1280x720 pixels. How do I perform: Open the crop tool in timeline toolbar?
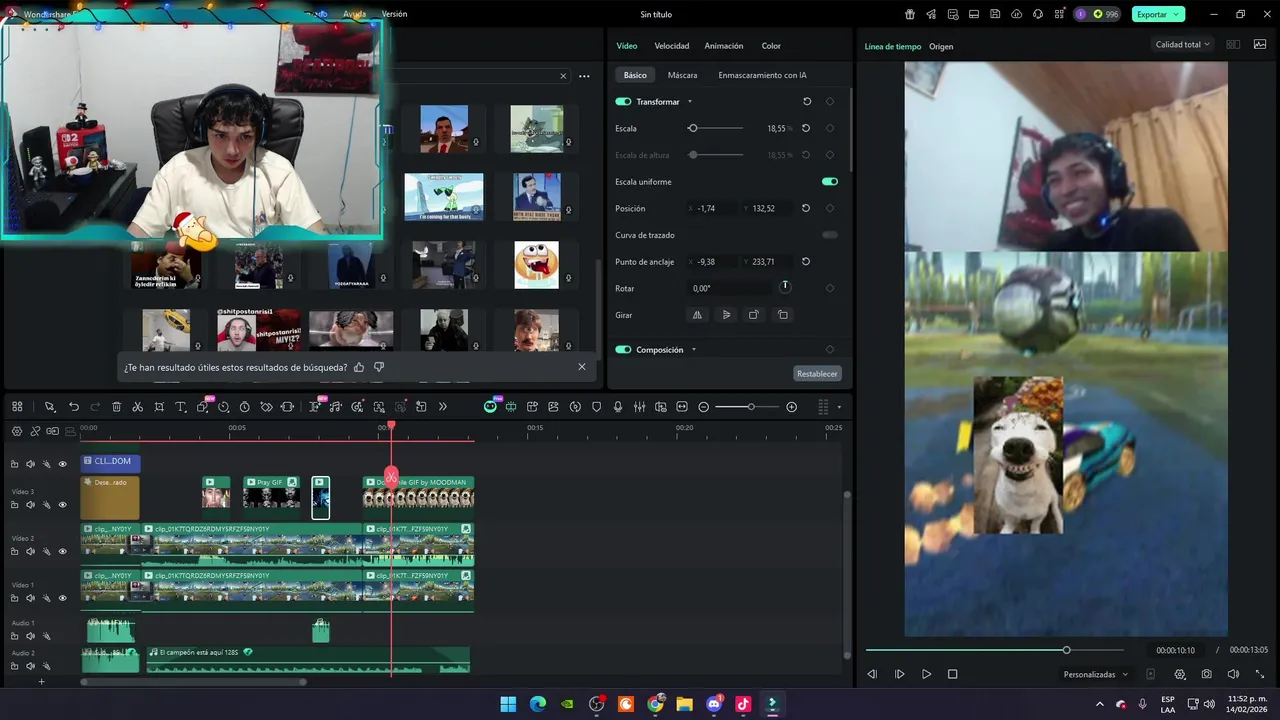coord(159,407)
